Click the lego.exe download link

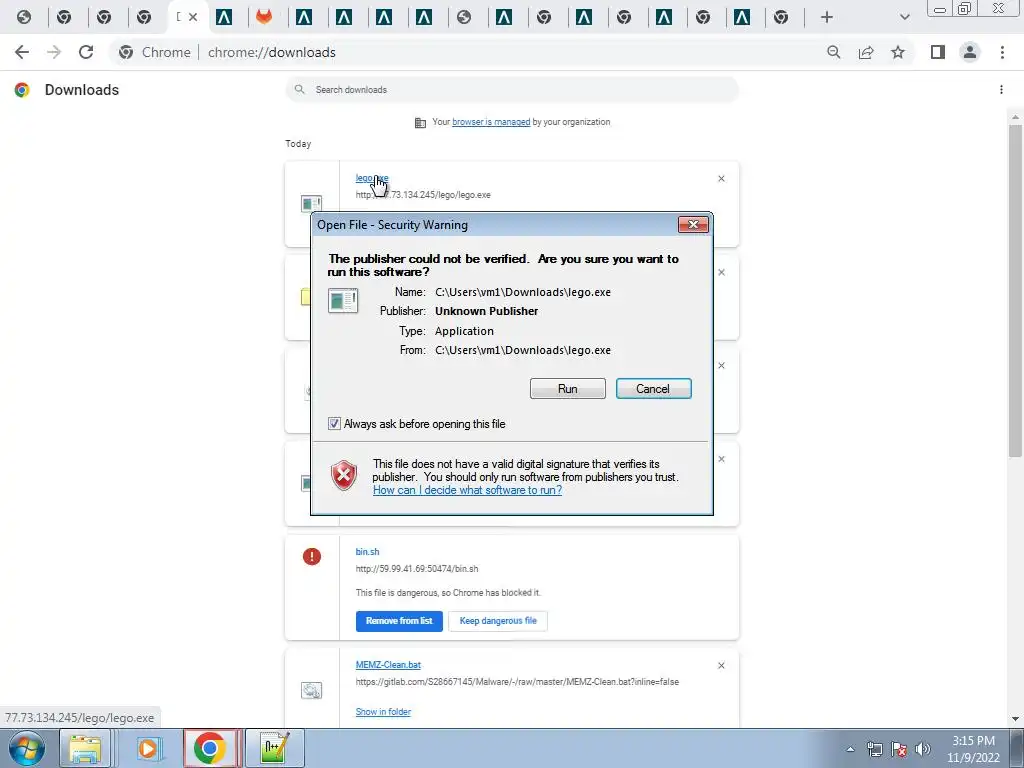pyautogui.click(x=372, y=178)
